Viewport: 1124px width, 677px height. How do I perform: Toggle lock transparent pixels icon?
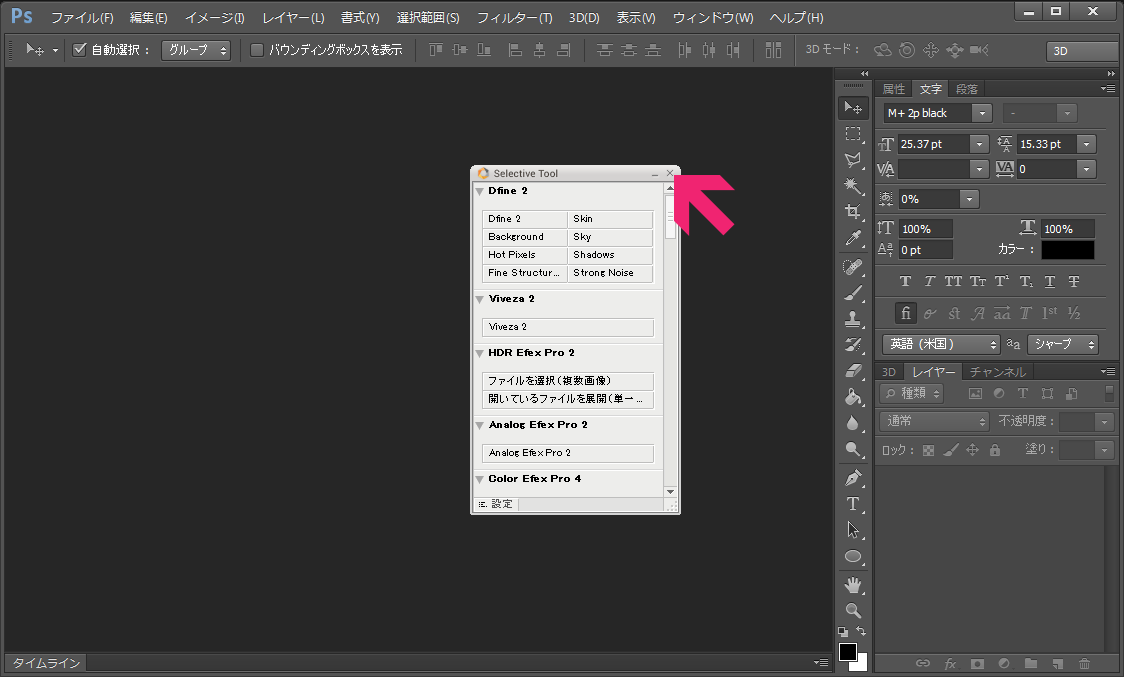click(x=928, y=450)
